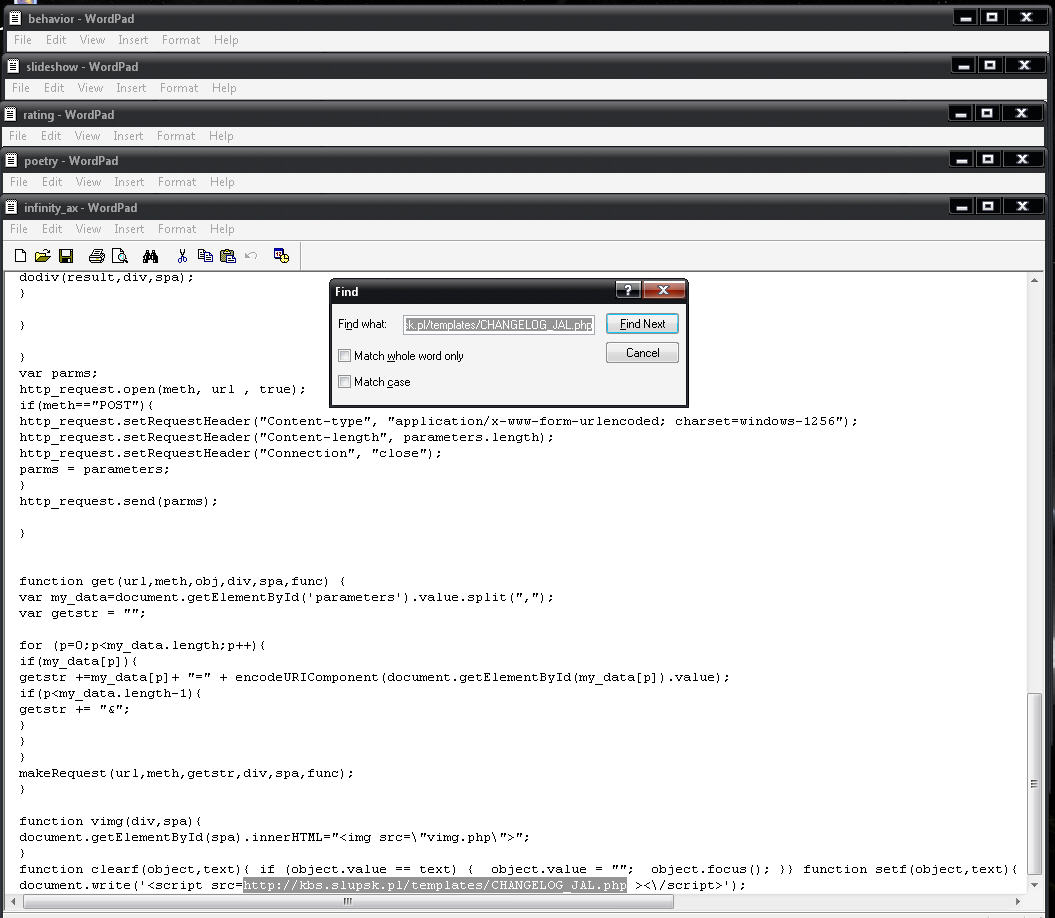Image resolution: width=1055 pixels, height=918 pixels.
Task: Click the Copy toolbar icon
Action: coord(205,256)
